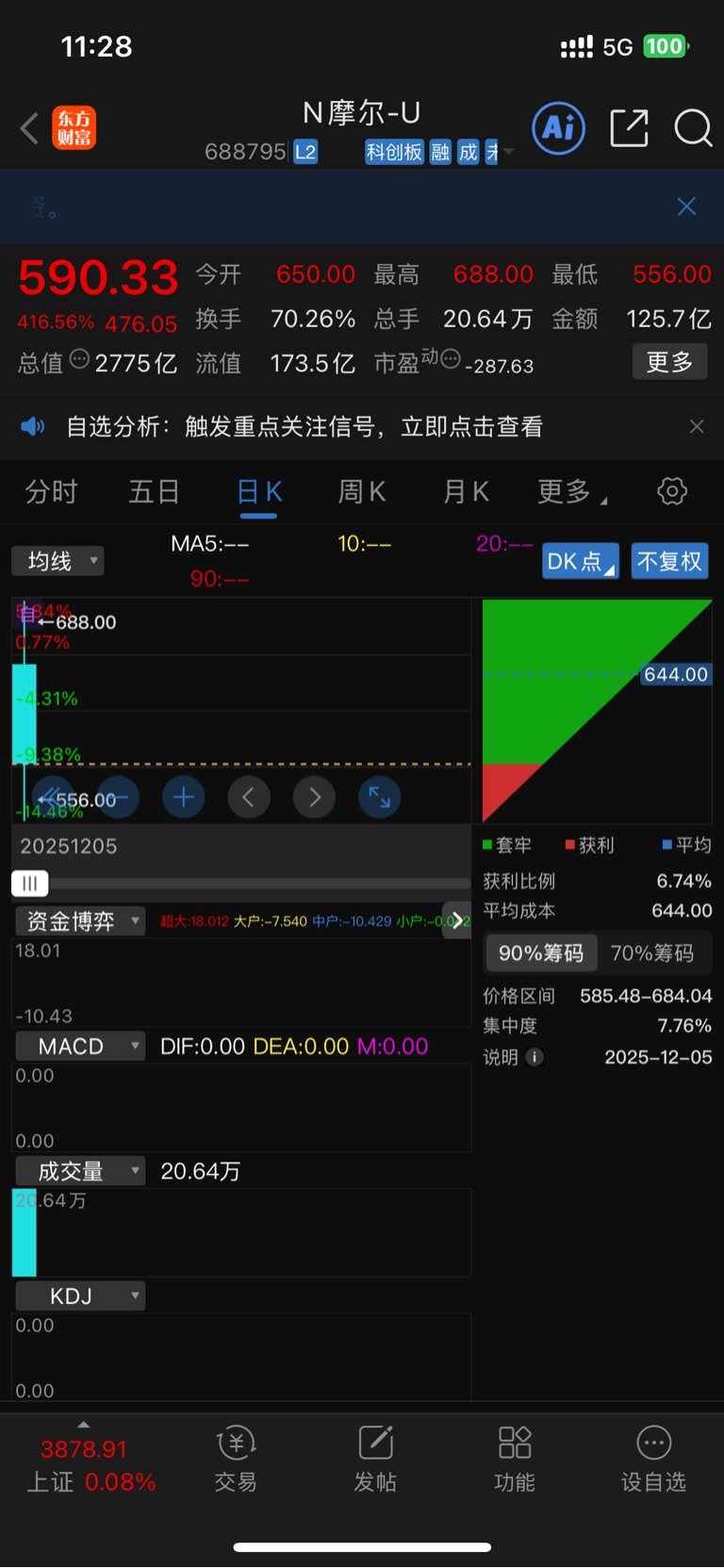Screen dimensions: 724x1568
Task: Tap 金额 value 125.7亿
Action: 669,319
